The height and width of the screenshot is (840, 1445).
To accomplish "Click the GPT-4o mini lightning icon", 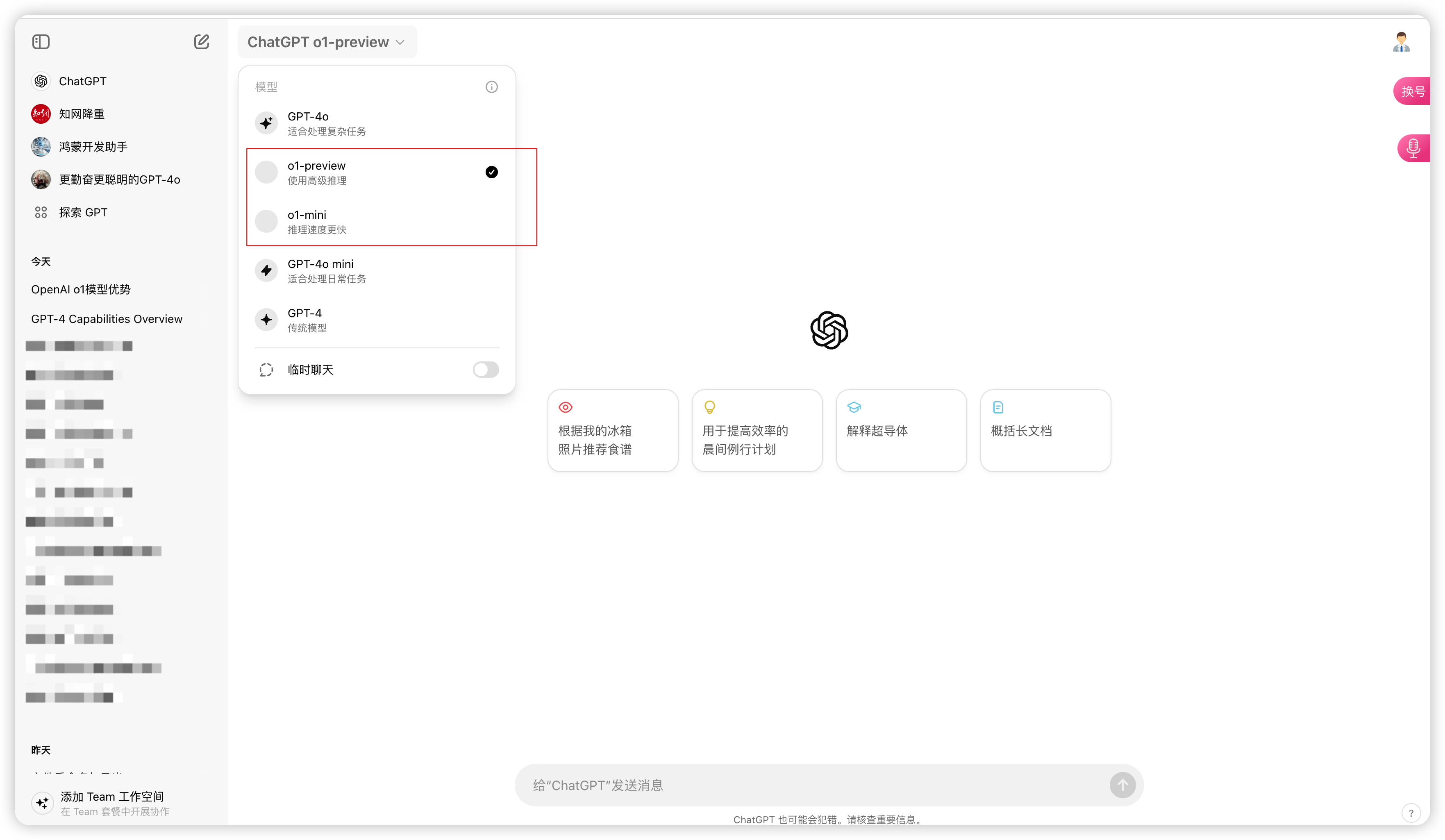I will (266, 270).
